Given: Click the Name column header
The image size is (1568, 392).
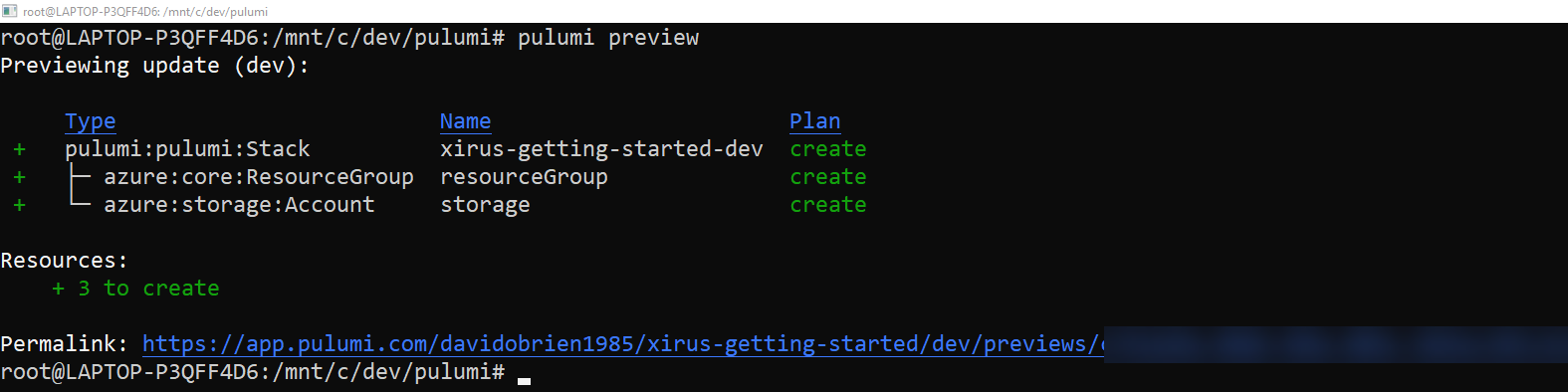Looking at the screenshot, I should (466, 121).
